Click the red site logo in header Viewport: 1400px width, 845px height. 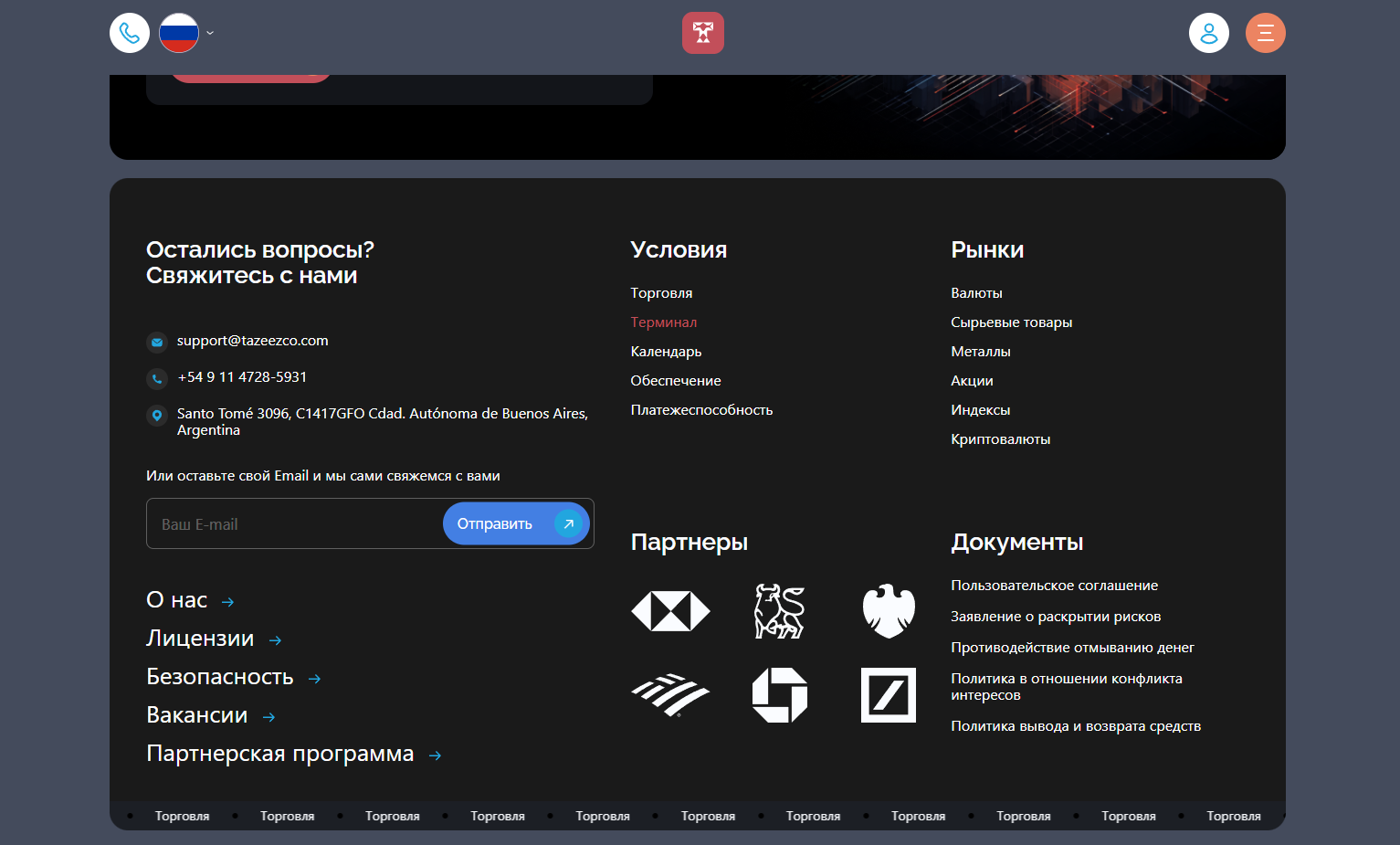[703, 33]
